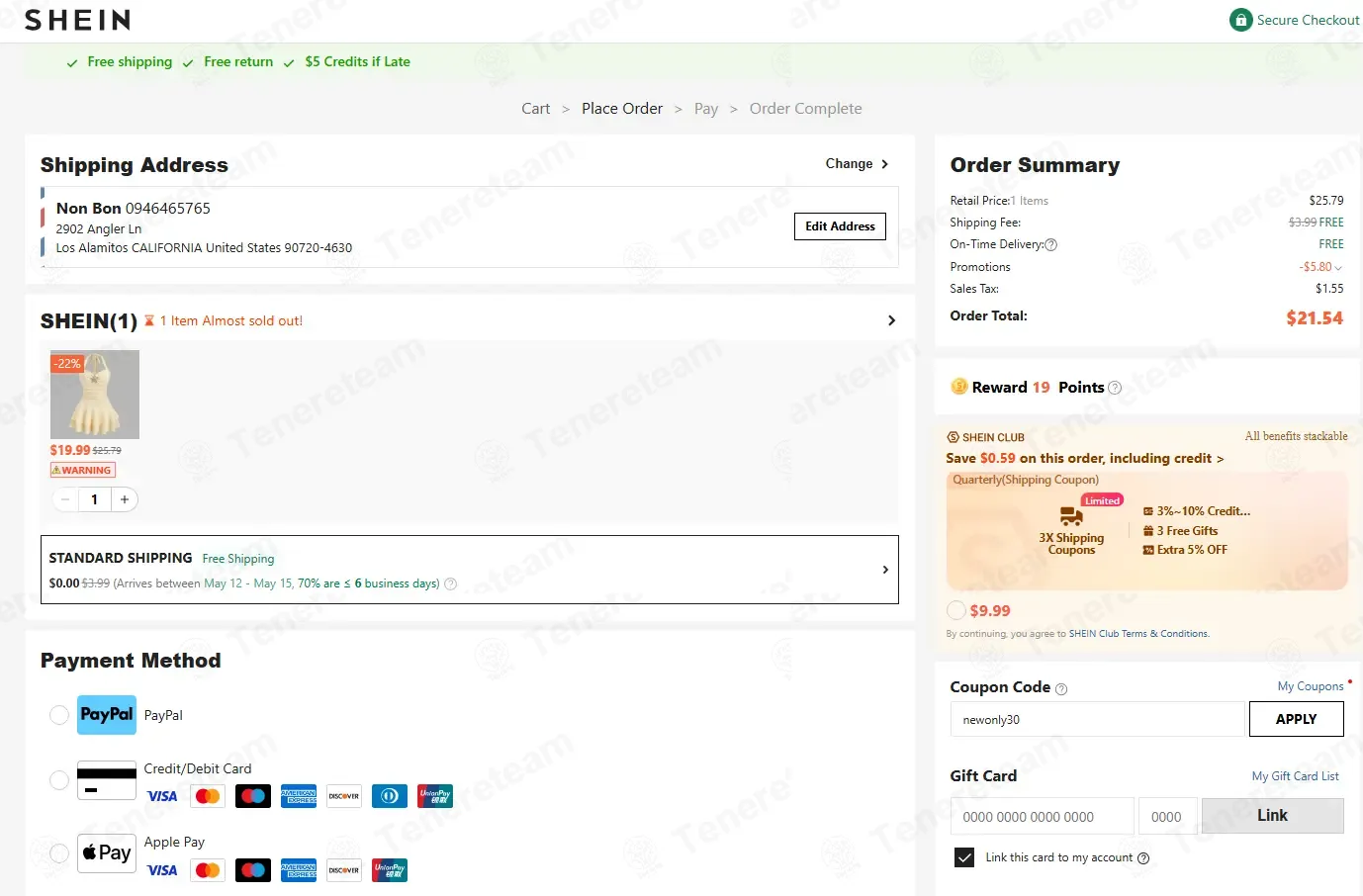The height and width of the screenshot is (896, 1363).
Task: Click the gift card PIN field
Action: click(1167, 816)
